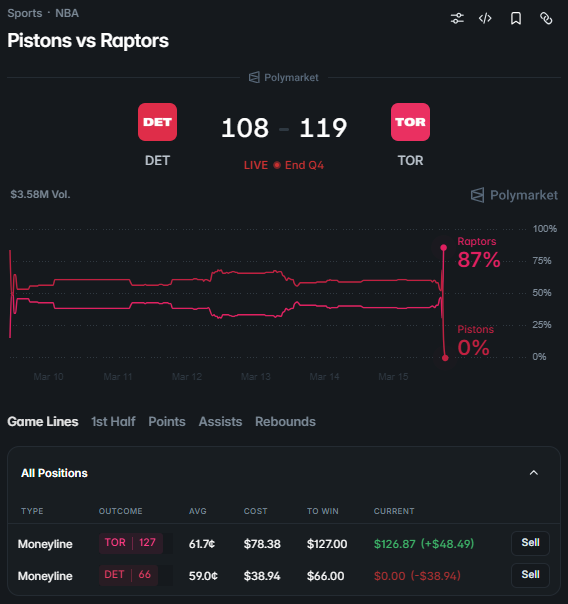Click the COST column header

click(255, 511)
